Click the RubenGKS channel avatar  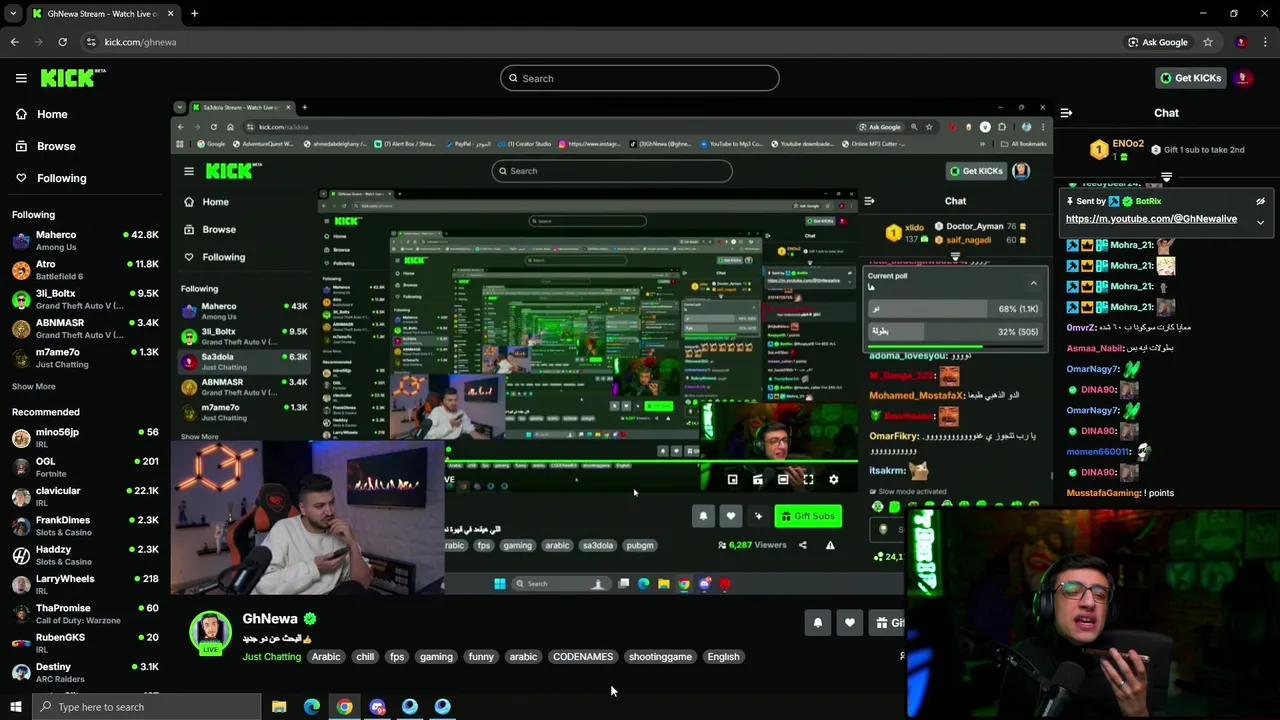point(21,643)
